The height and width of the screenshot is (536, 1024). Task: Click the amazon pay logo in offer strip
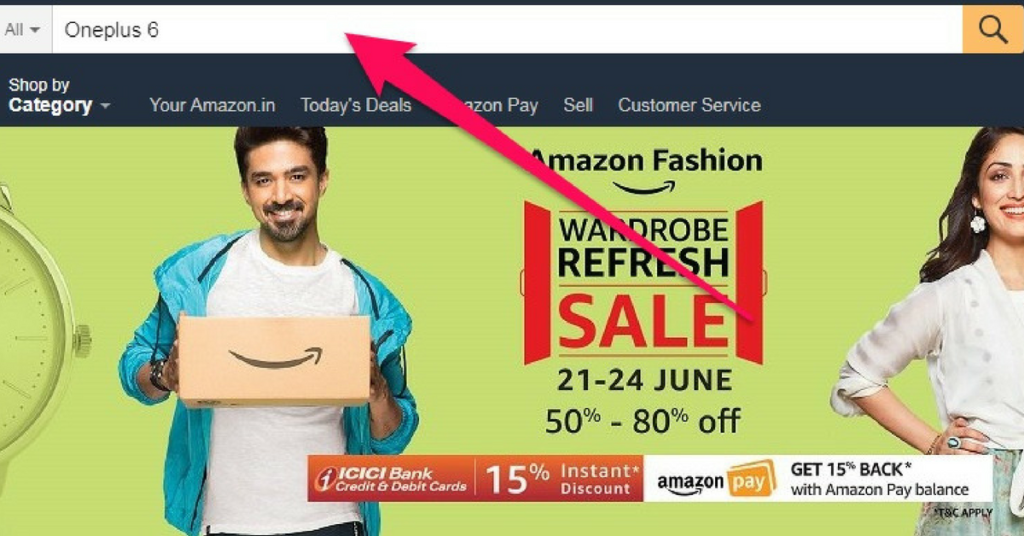716,480
